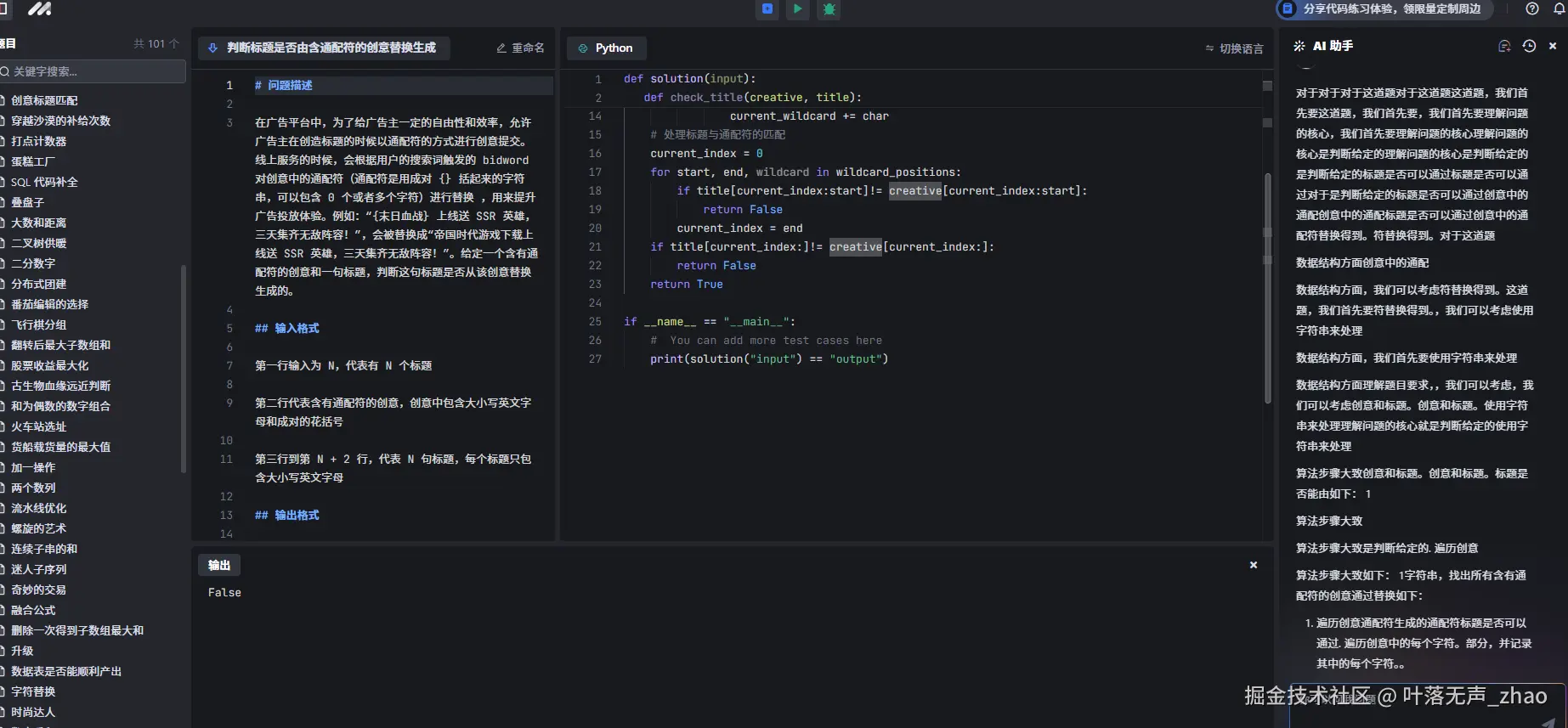
Task: Open the SQL 代码补全 problem
Action: (x=44, y=182)
